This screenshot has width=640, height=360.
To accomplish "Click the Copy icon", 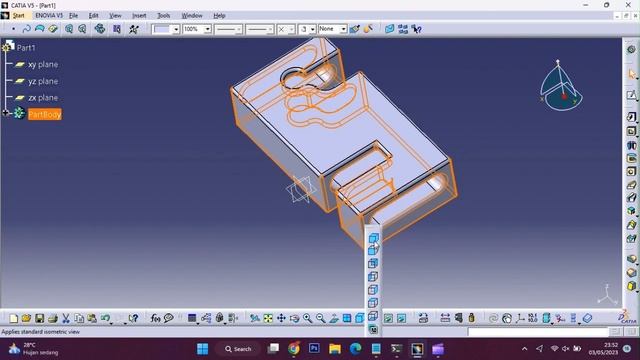I will coord(79,318).
